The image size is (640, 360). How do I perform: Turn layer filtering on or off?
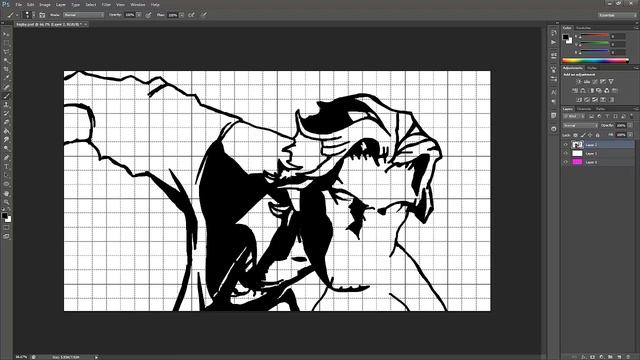click(632, 116)
